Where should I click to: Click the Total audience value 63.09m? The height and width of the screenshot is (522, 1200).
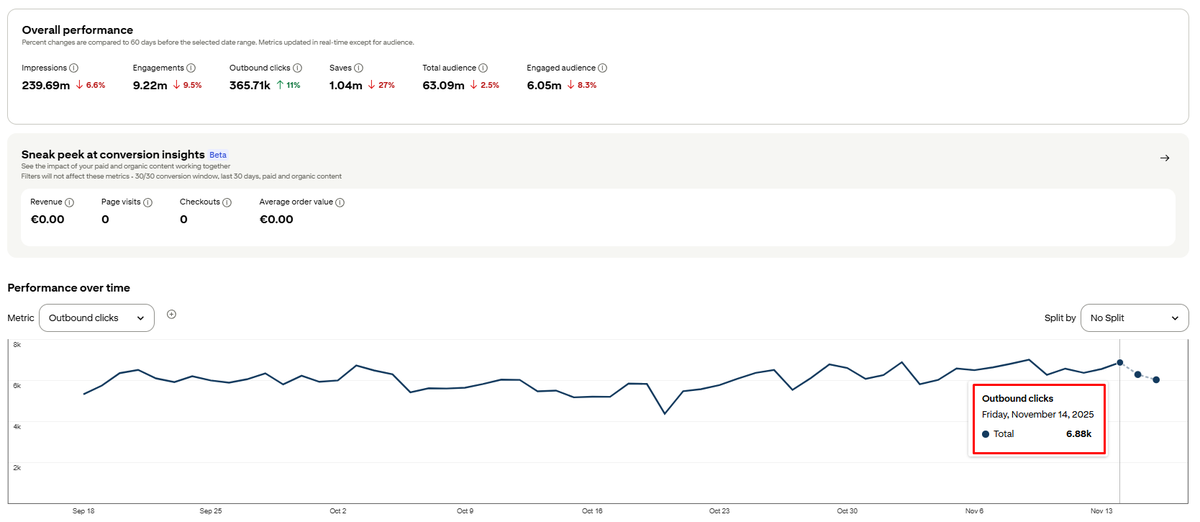[x=444, y=85]
